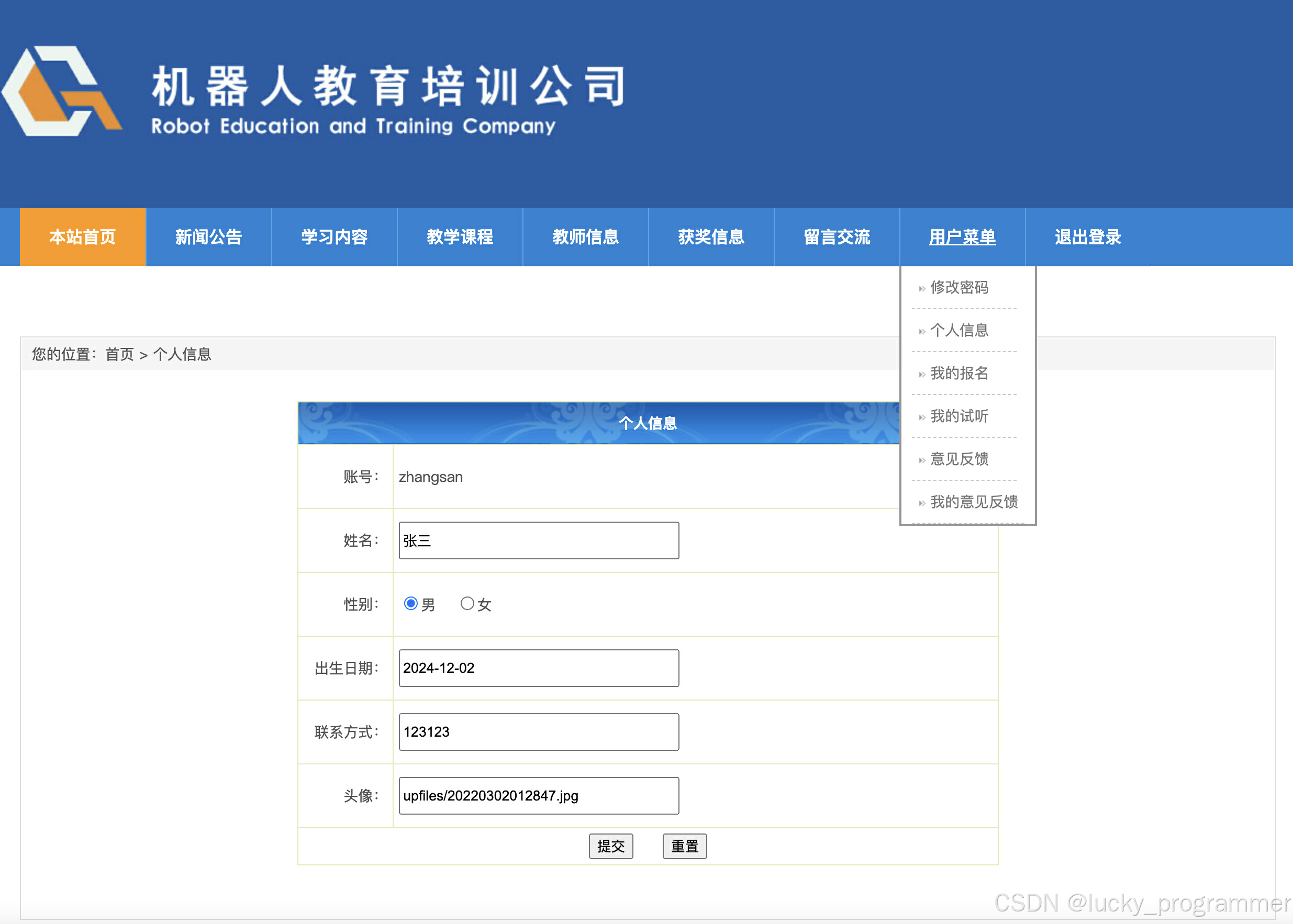Click 退出登录 to log out
1293x924 pixels.
click(x=1088, y=236)
